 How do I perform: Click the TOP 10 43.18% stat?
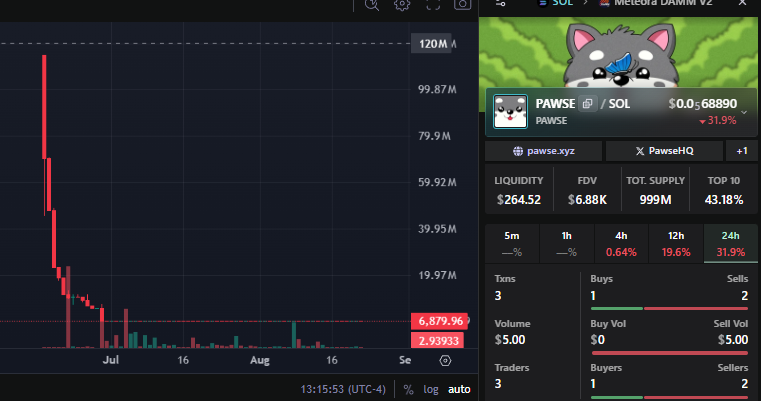(724, 190)
